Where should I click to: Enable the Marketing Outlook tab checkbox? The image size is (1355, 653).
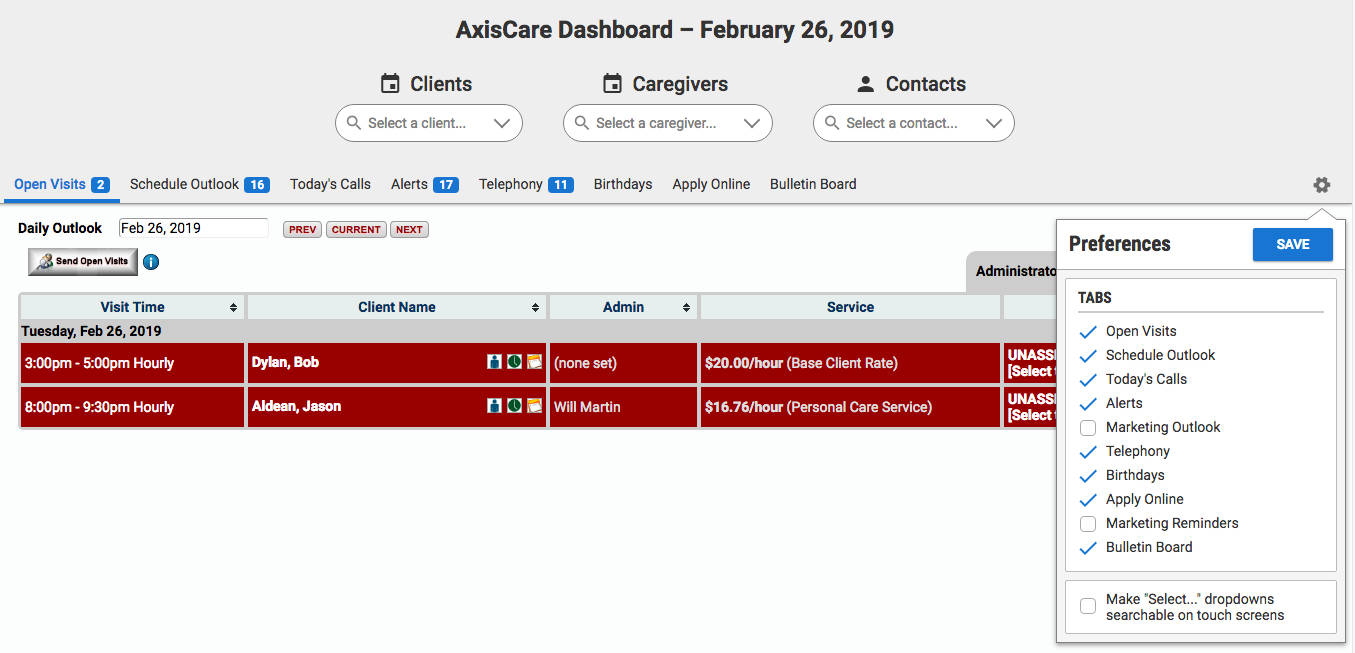(1087, 427)
